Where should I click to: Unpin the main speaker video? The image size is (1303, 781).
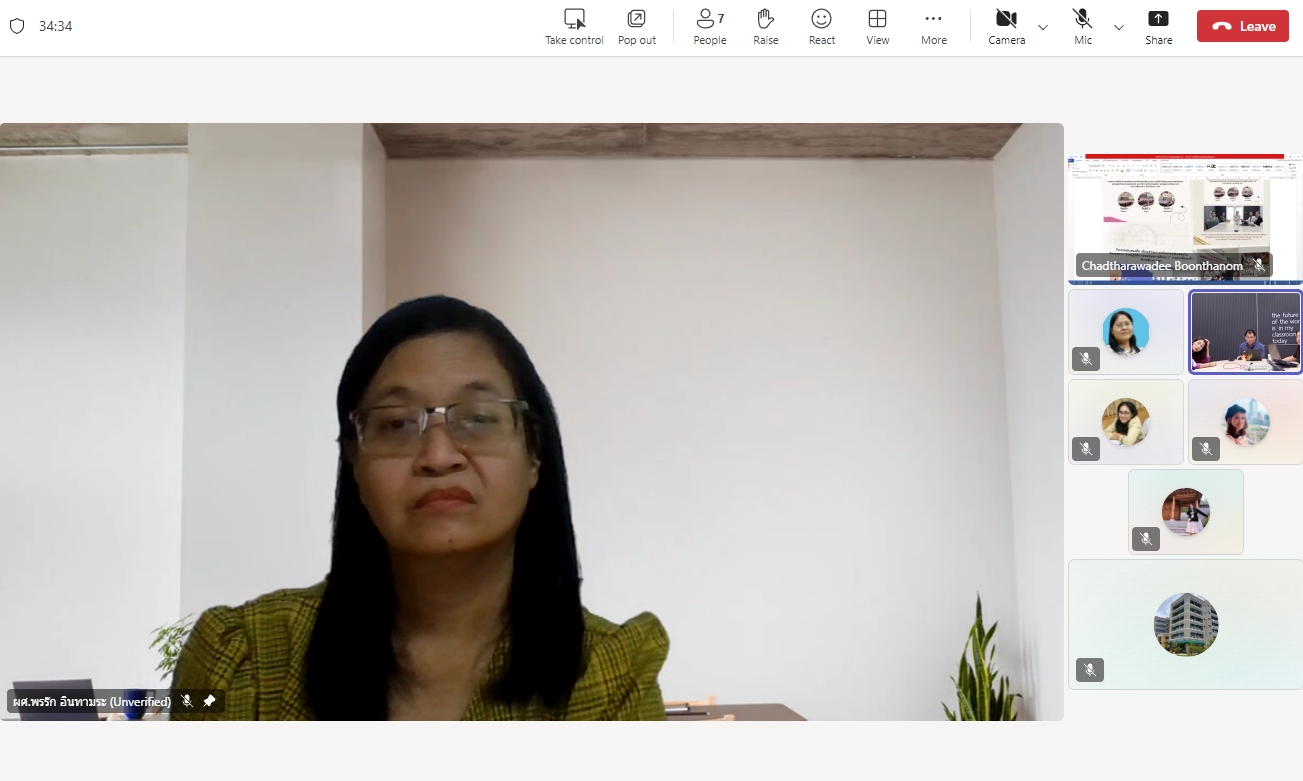(x=209, y=702)
